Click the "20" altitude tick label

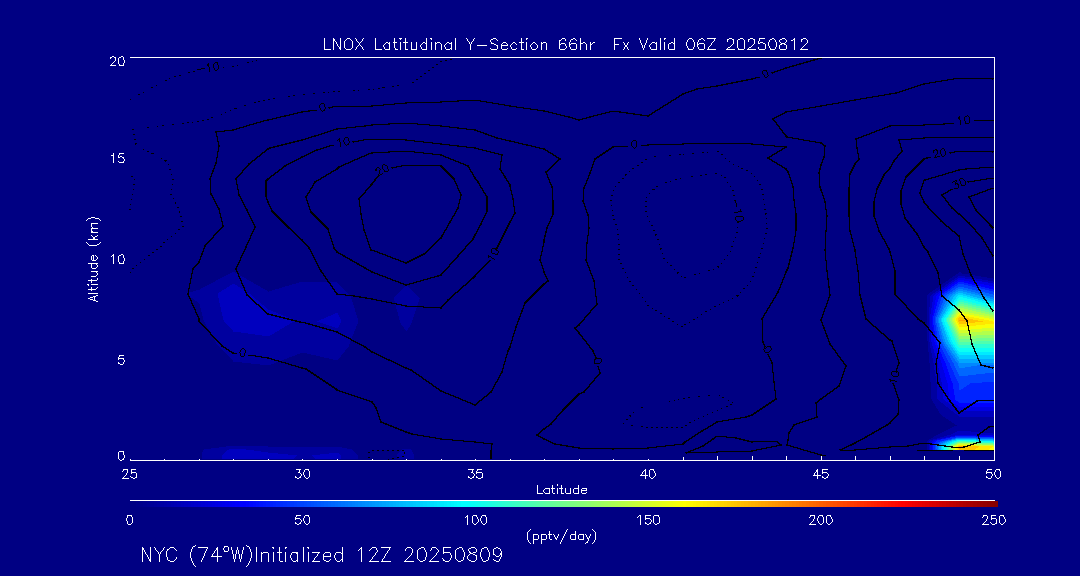coord(116,60)
